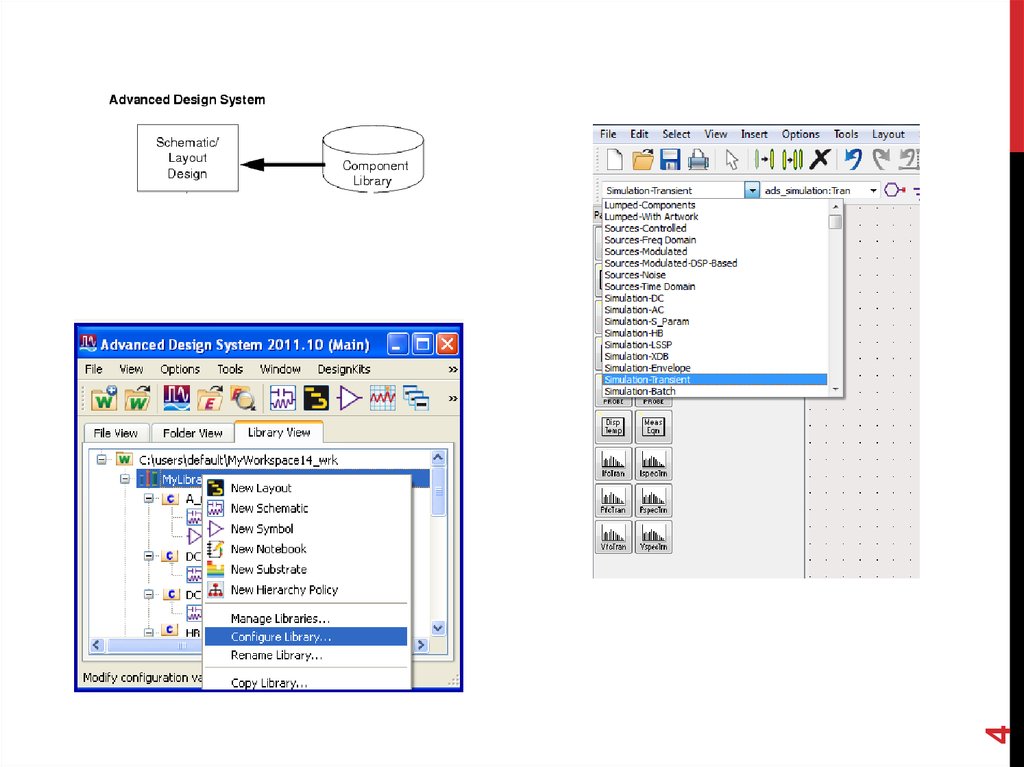Click the Undo arrow icon

click(x=852, y=160)
